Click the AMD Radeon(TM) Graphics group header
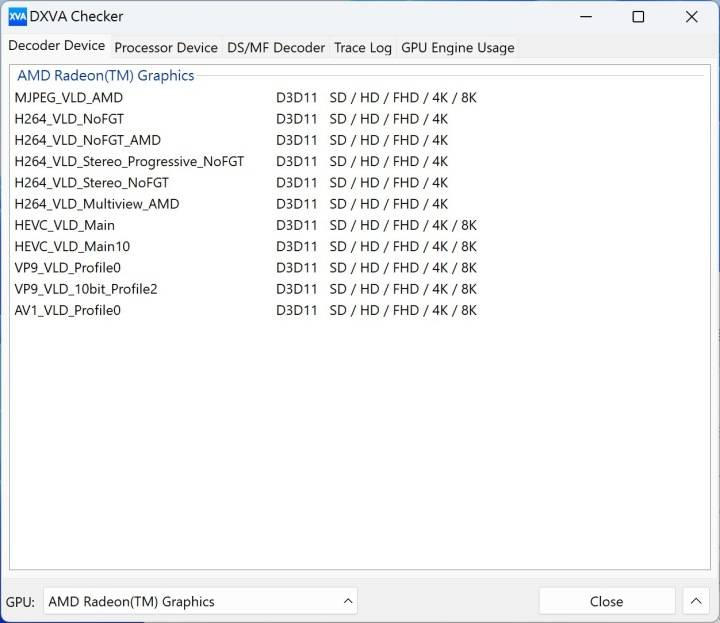Viewport: 720px width, 623px height. tap(106, 75)
